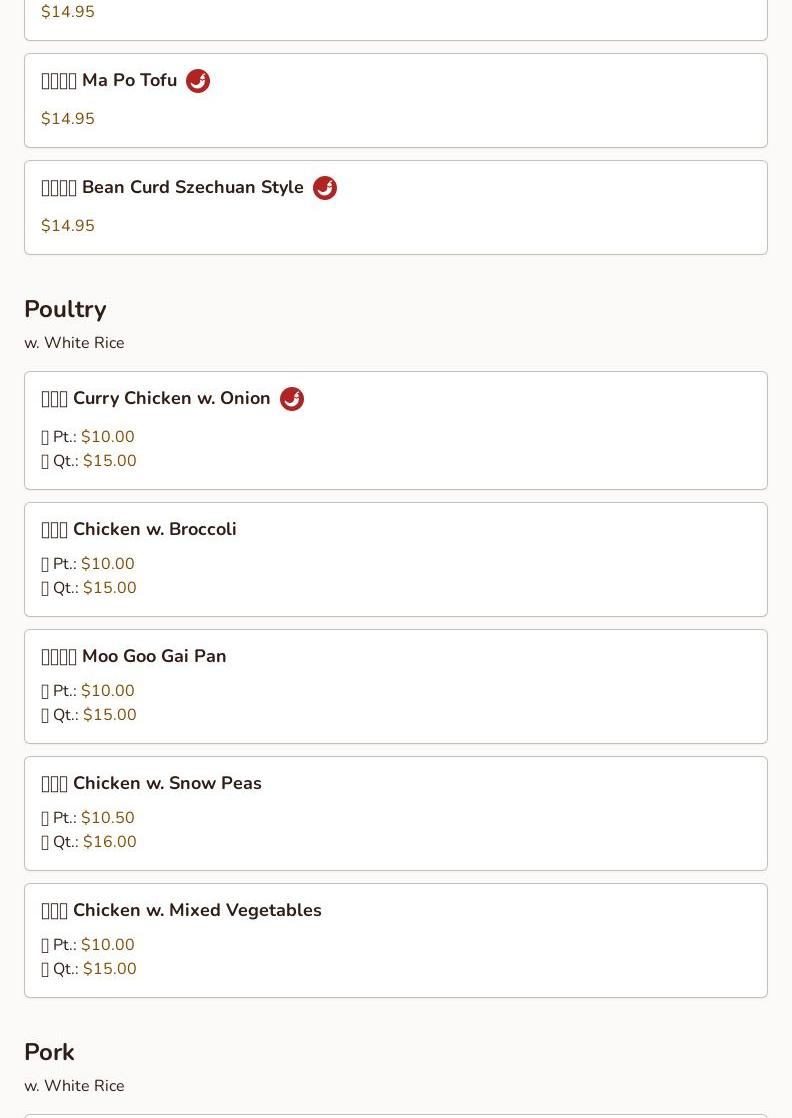Click Mixed Vegetables quart price $15.00
792x1118 pixels.
click(109, 969)
